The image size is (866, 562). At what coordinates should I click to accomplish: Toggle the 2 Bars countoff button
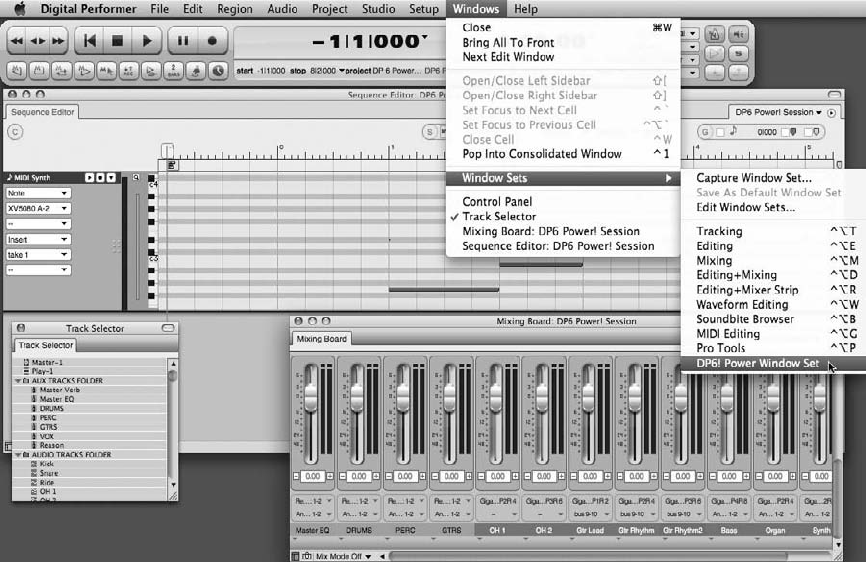(173, 71)
